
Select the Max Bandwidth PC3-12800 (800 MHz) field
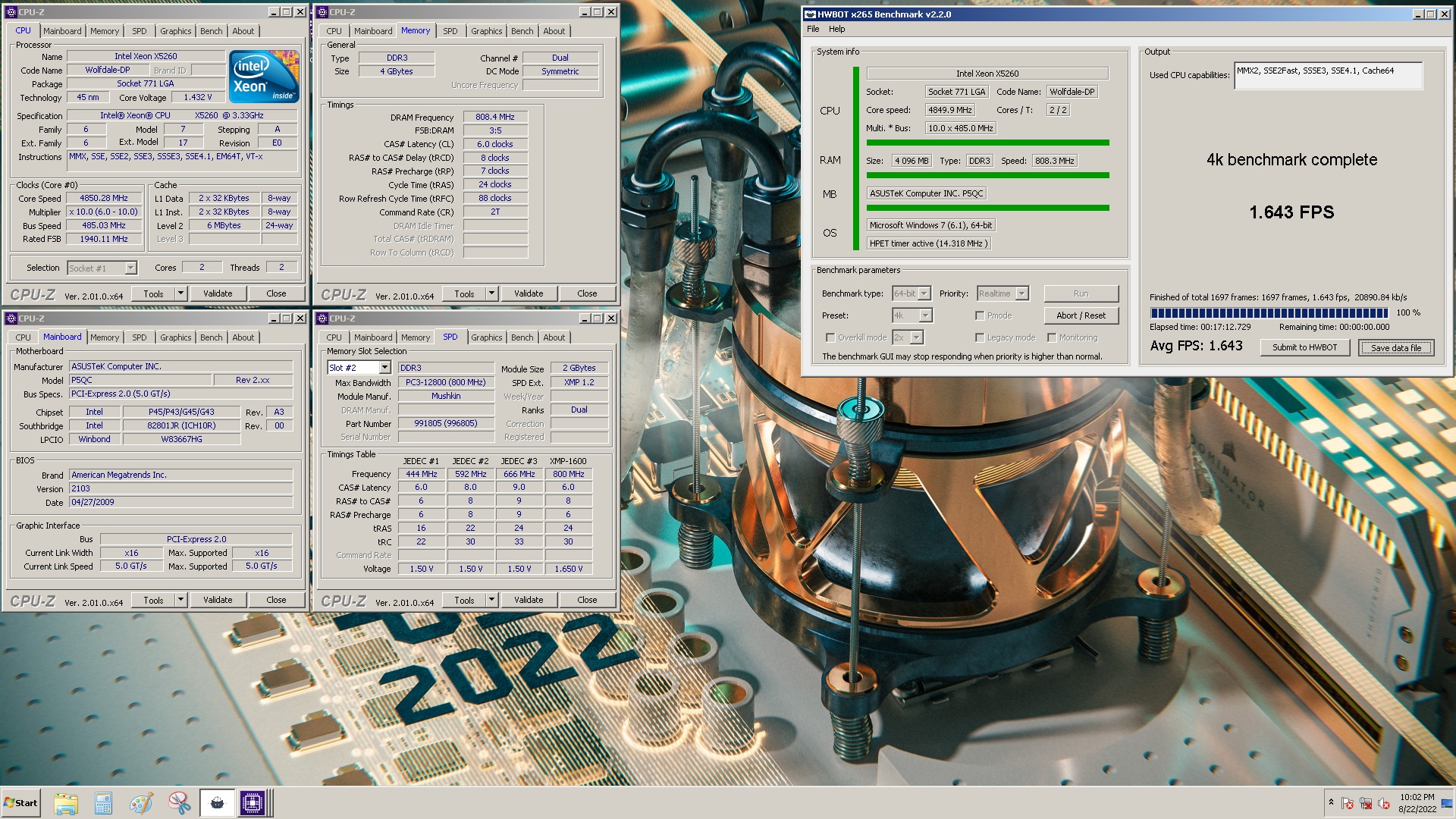coord(446,383)
